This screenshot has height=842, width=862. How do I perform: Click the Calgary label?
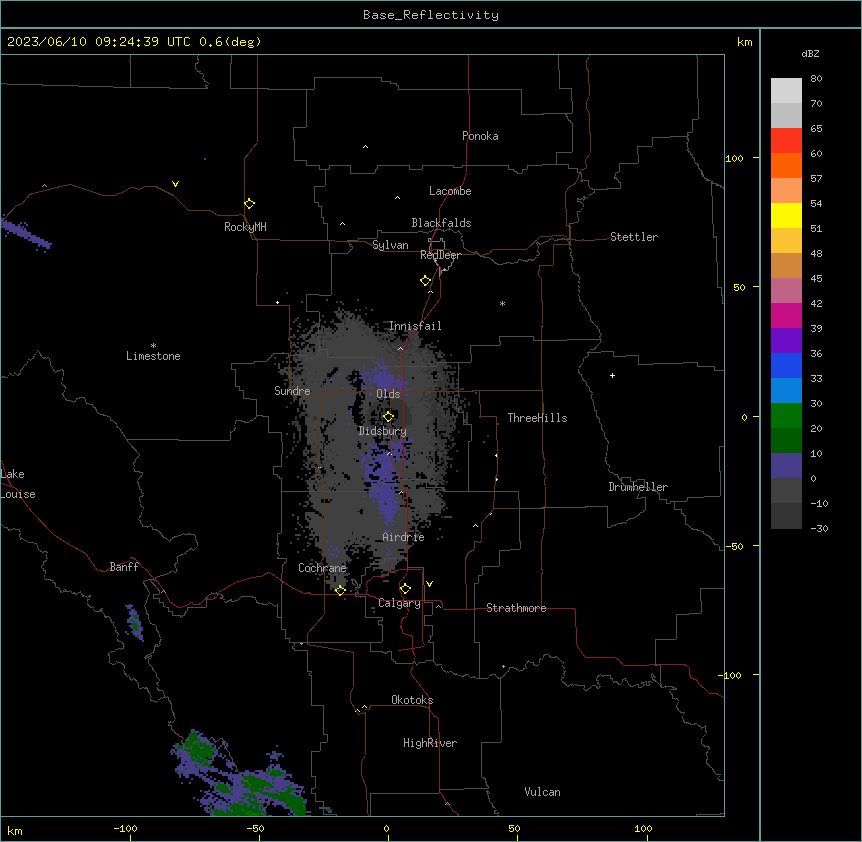399,603
